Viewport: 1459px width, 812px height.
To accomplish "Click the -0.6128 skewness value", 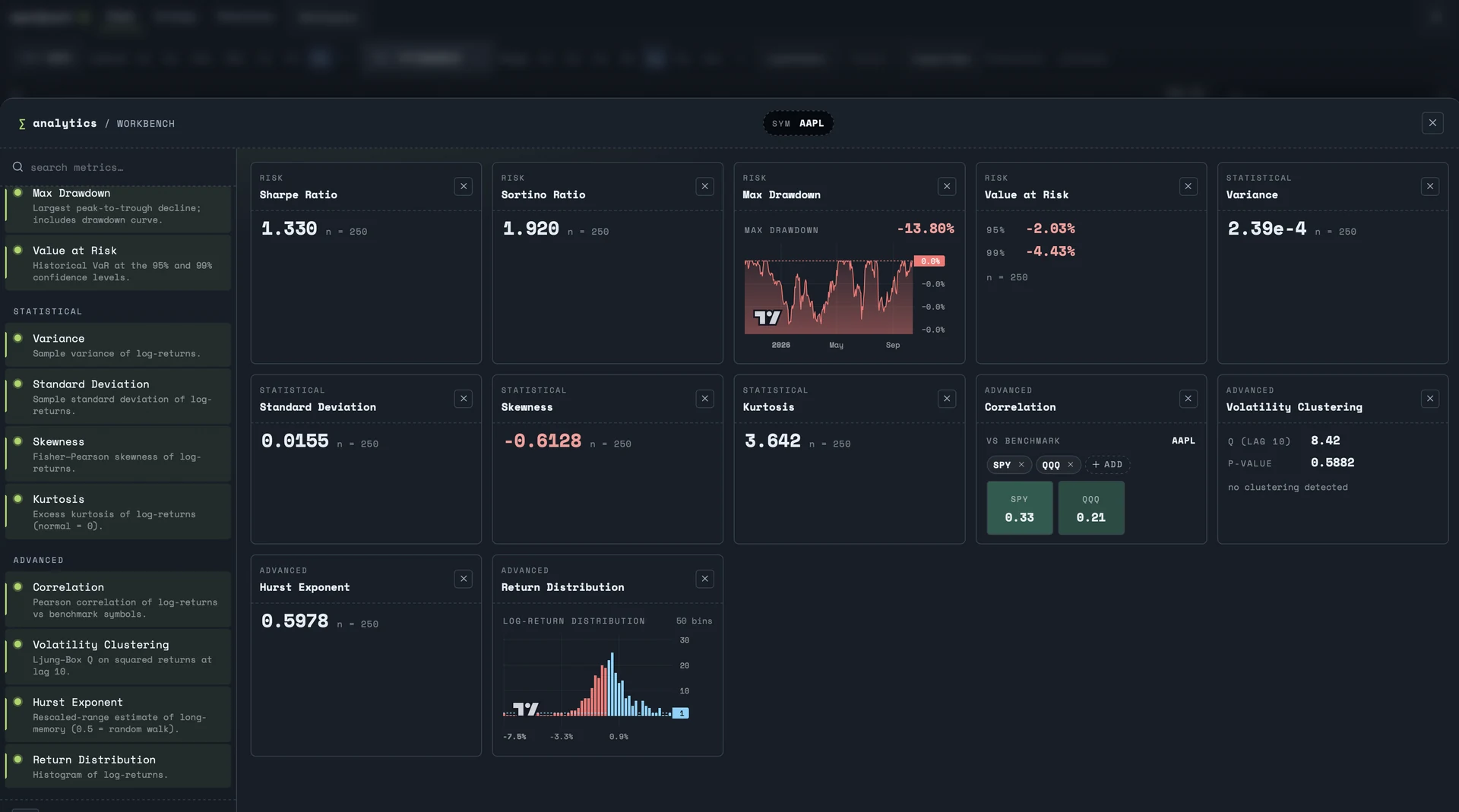I will 543,441.
